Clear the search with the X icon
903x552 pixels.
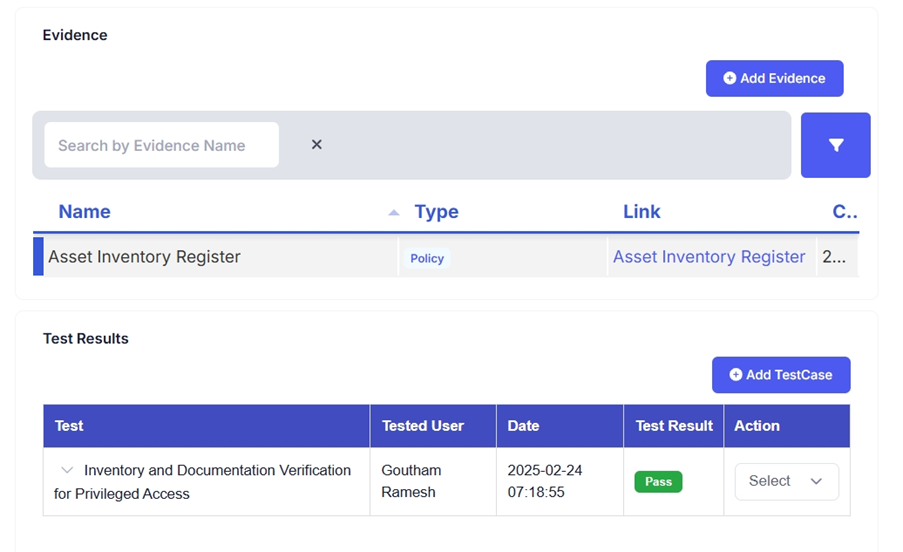click(x=316, y=145)
